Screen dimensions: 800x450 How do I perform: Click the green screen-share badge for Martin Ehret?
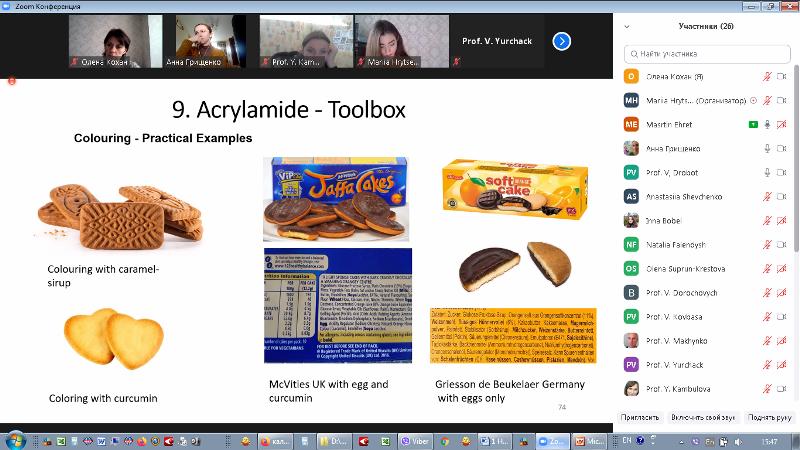753,124
